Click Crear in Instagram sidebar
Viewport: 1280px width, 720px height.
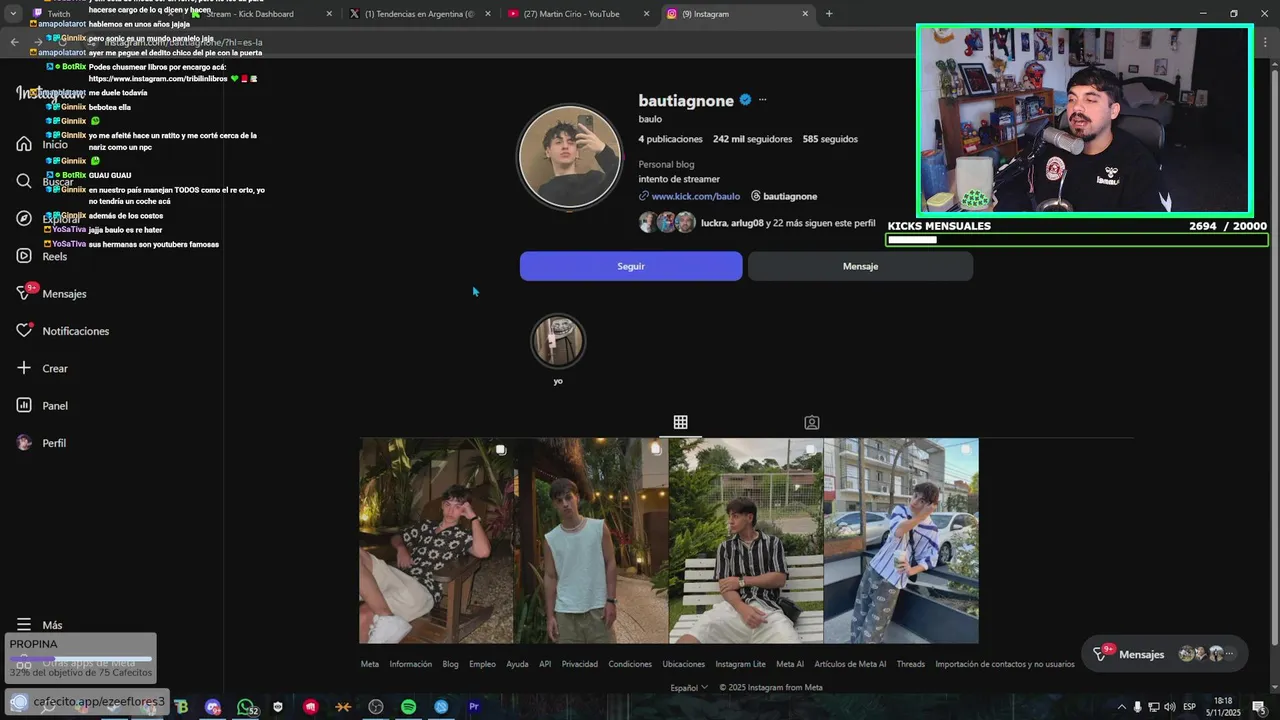point(42,368)
